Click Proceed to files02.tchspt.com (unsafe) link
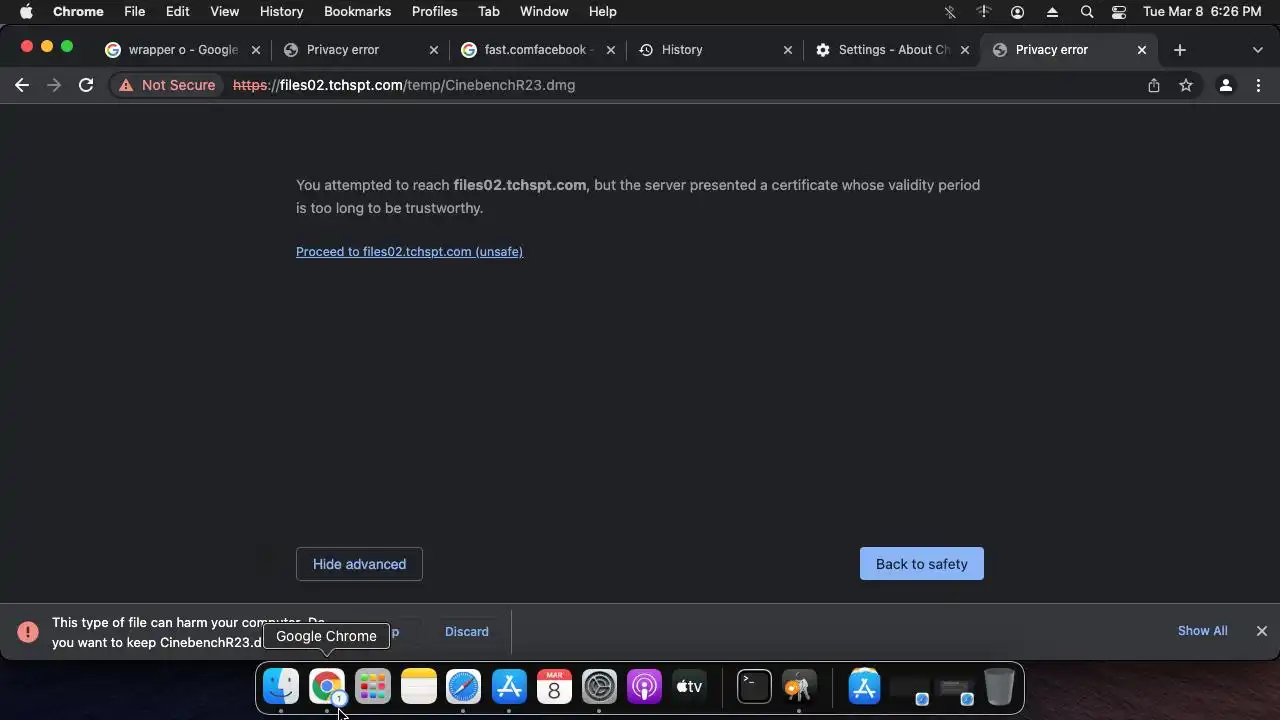This screenshot has height=720, width=1280. pos(409,252)
